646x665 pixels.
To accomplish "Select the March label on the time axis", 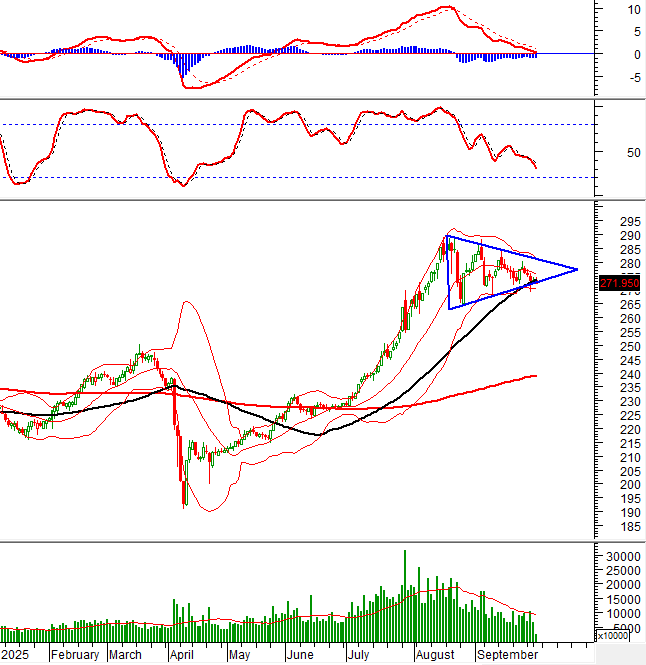I will tap(125, 655).
